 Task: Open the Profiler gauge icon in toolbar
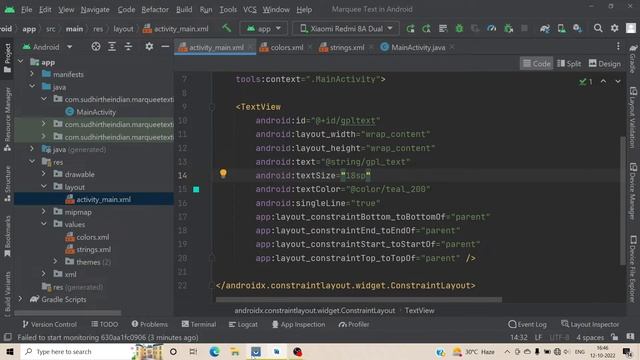click(492, 28)
